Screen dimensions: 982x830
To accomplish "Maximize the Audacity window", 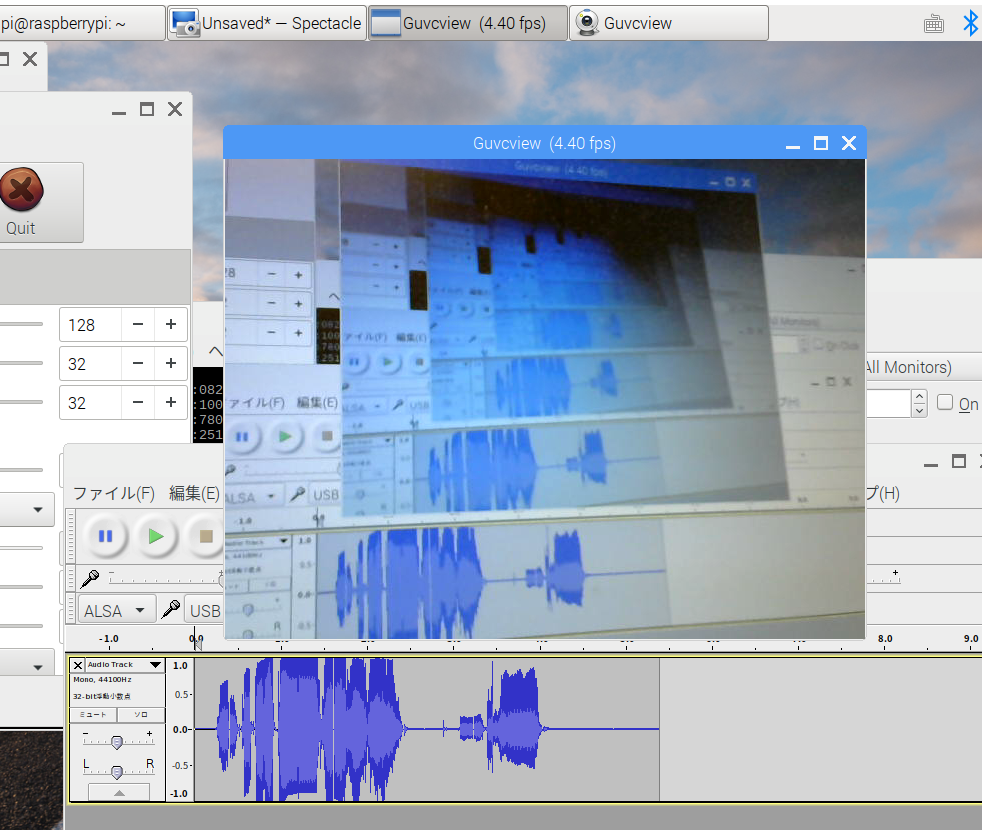I will click(x=958, y=462).
